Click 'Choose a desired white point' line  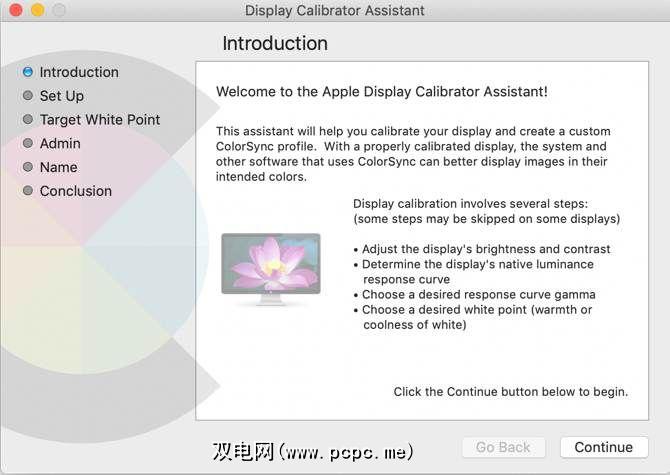click(473, 310)
